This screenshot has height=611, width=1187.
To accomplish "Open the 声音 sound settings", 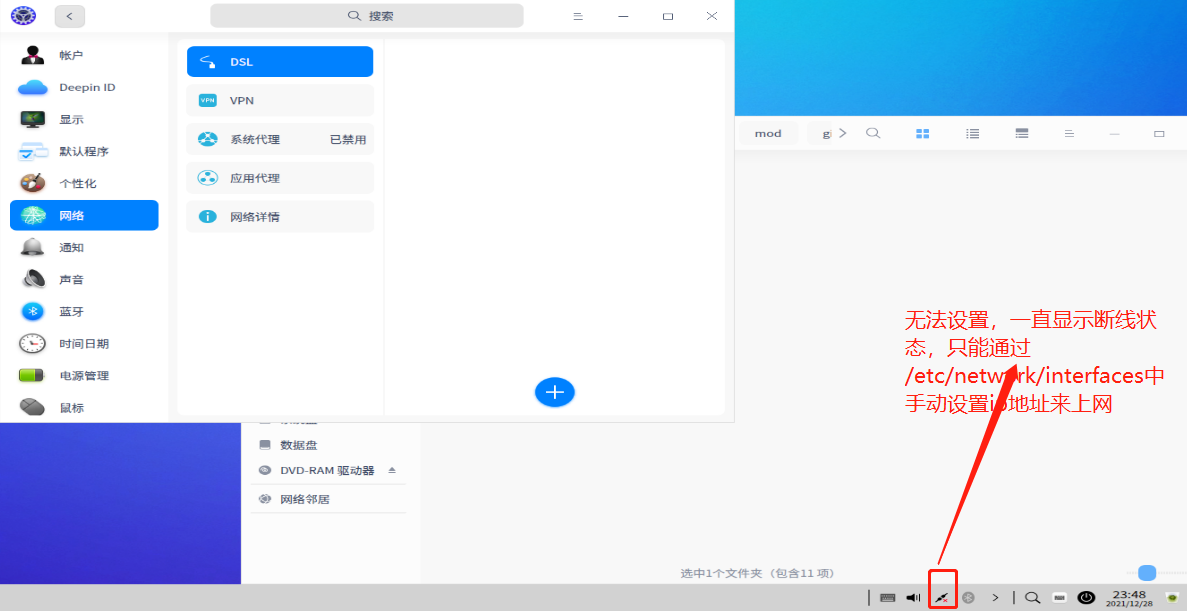I will coord(84,279).
